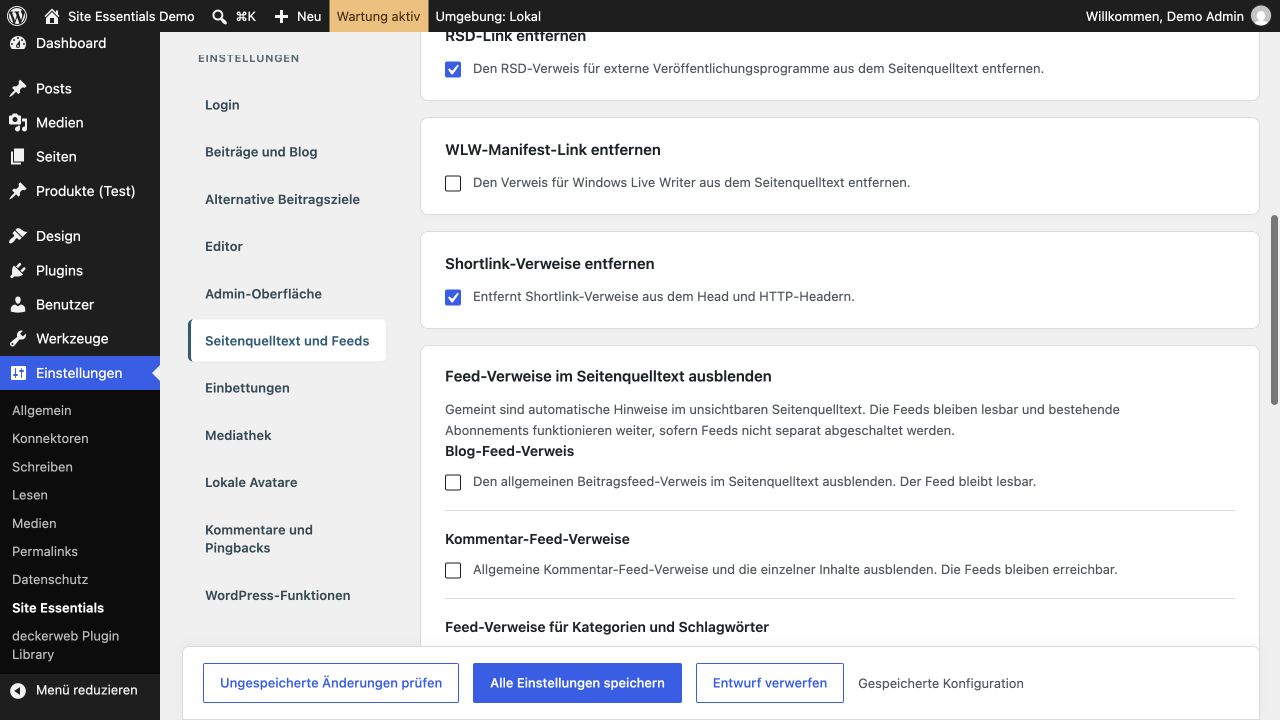Click the Menü reduzieren collapse arrow icon
Screen dimensions: 1280x720
coord(18,690)
